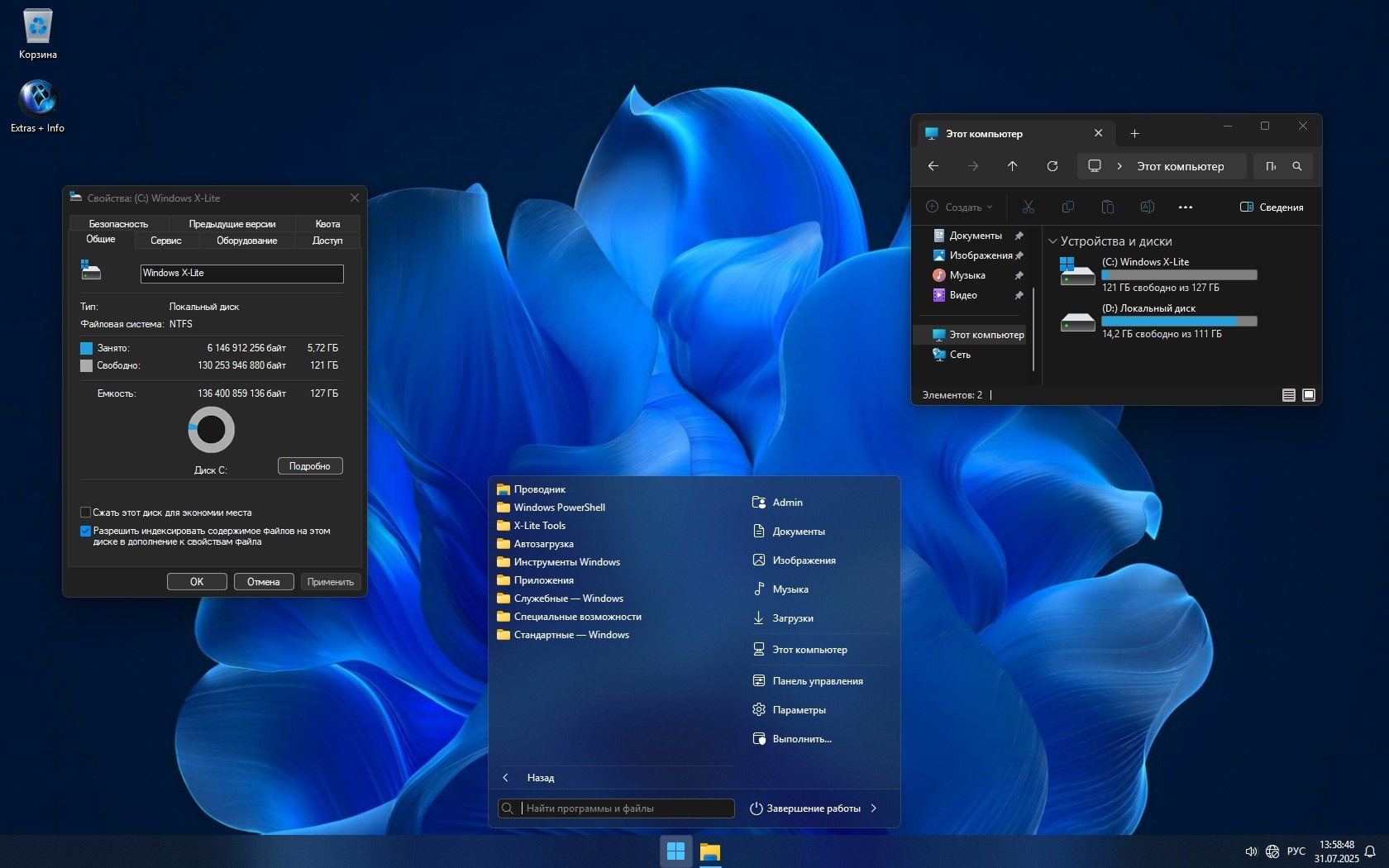Collapse the Устройства и диски group
This screenshot has height=868, width=1389.
[x=1052, y=241]
